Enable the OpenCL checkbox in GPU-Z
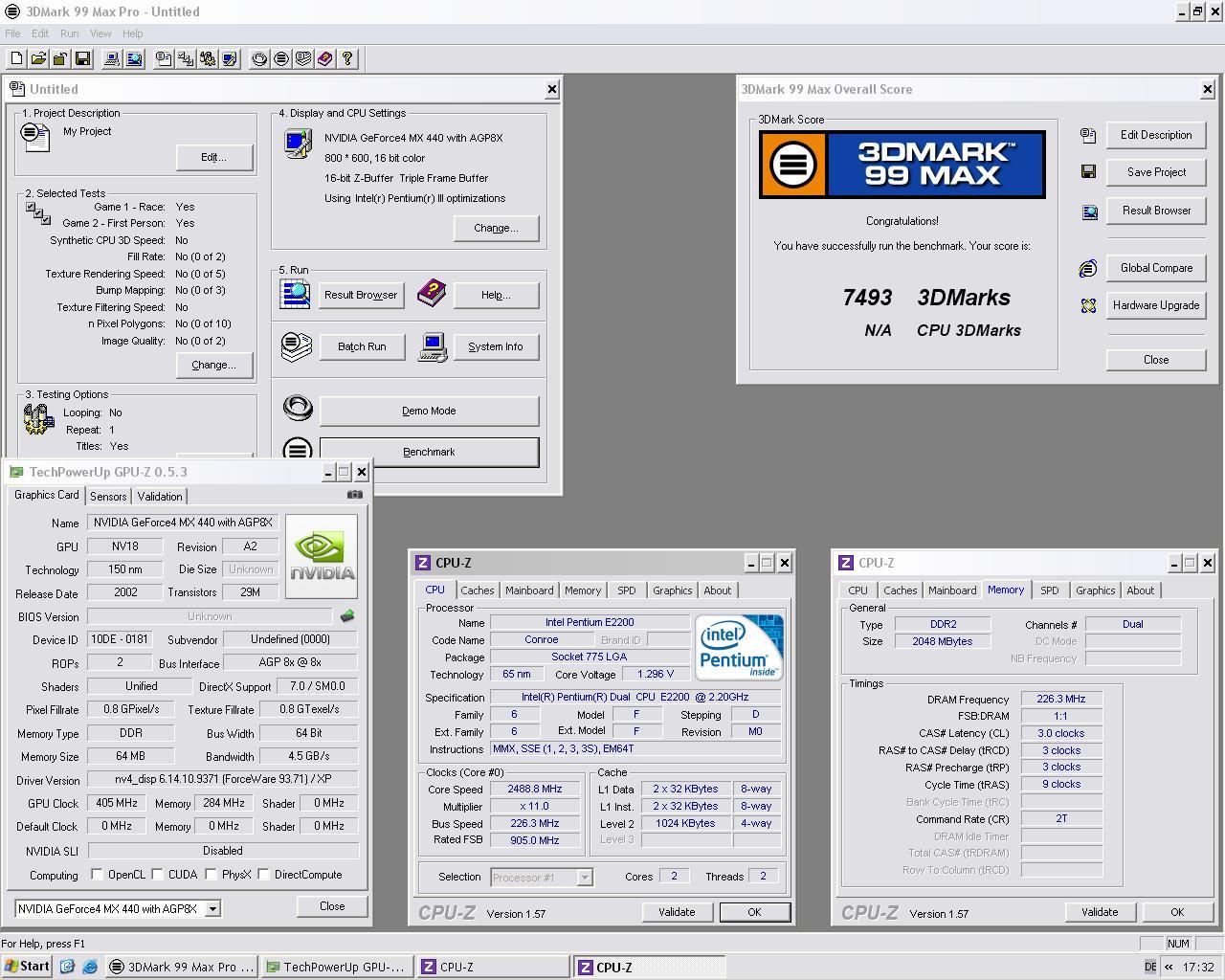1225x980 pixels. coord(97,874)
